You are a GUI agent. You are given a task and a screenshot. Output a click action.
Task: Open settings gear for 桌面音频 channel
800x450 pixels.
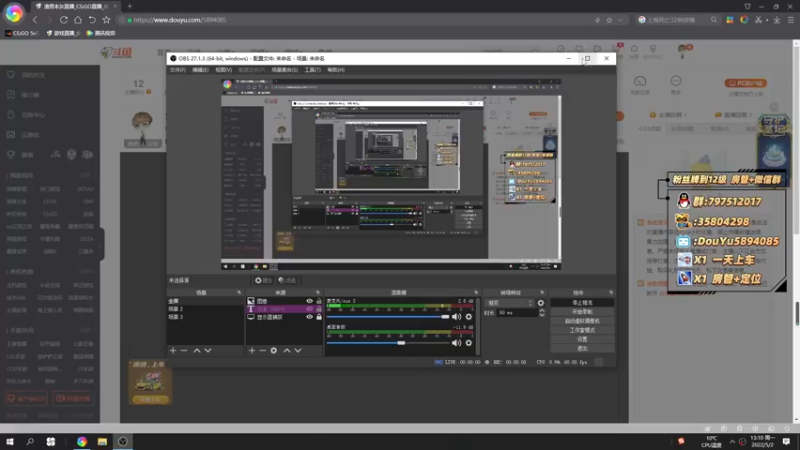coord(468,343)
